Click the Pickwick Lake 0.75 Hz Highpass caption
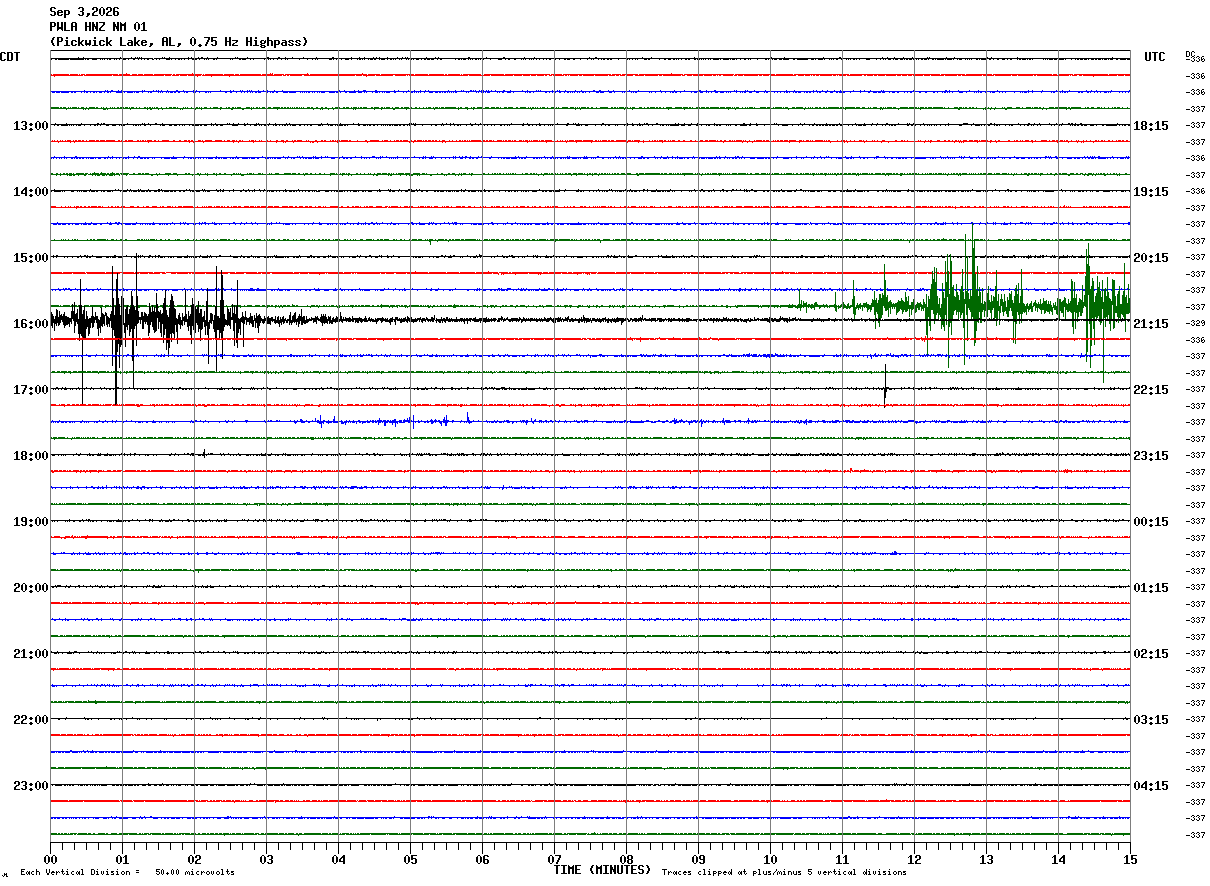1210x886 pixels. (x=179, y=42)
